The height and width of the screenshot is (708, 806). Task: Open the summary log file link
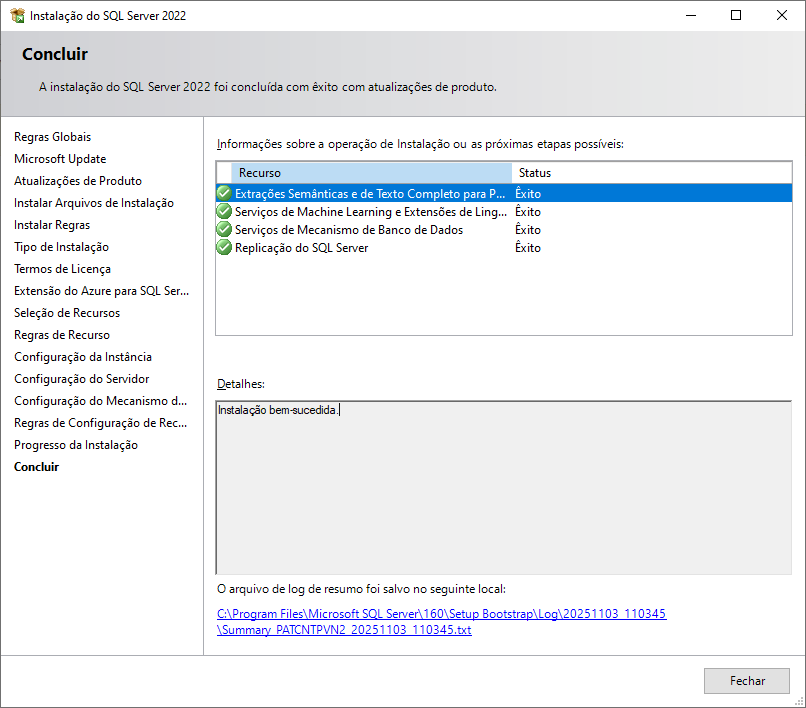click(442, 622)
